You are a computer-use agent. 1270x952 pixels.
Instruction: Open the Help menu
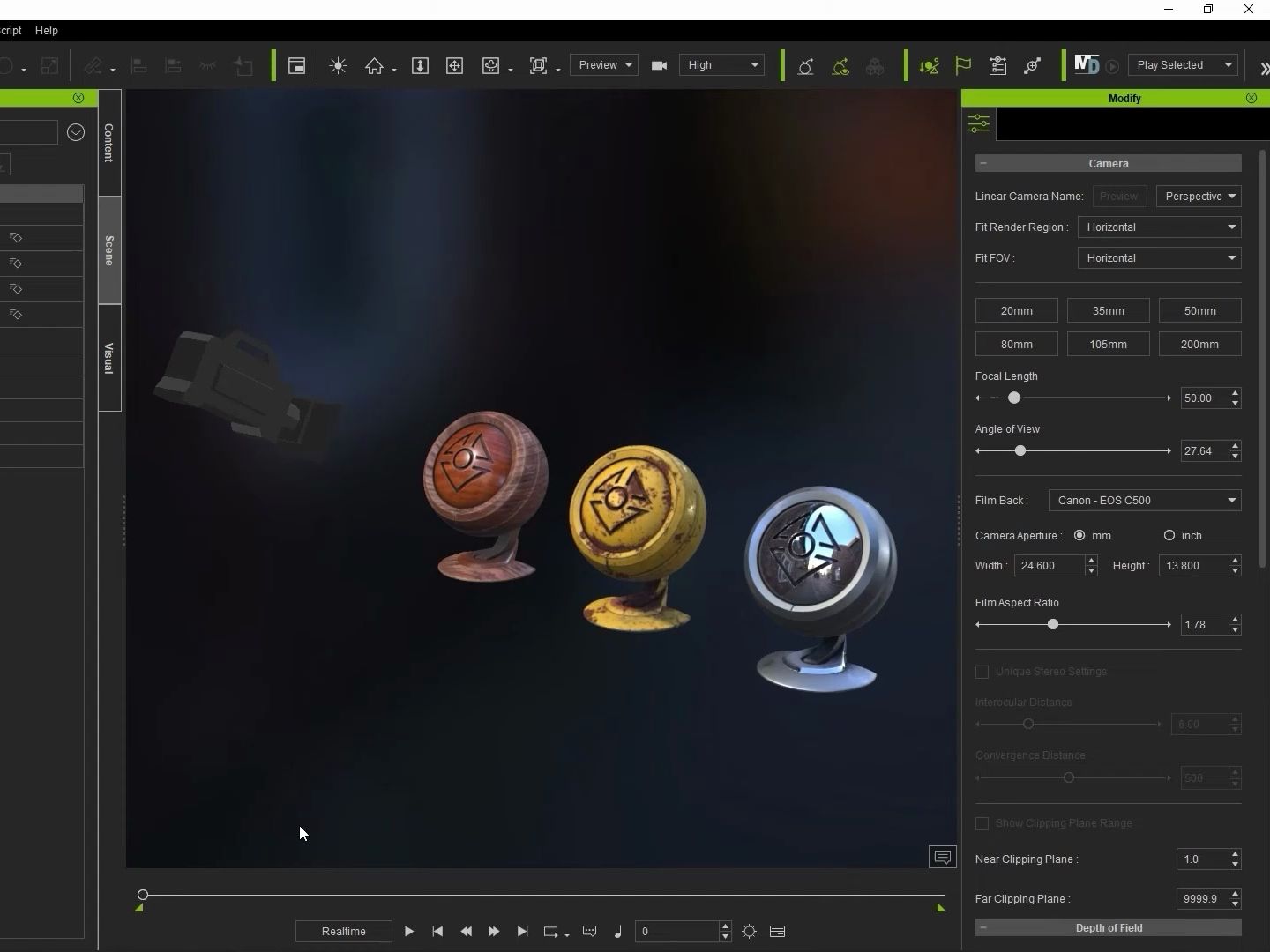[x=47, y=31]
